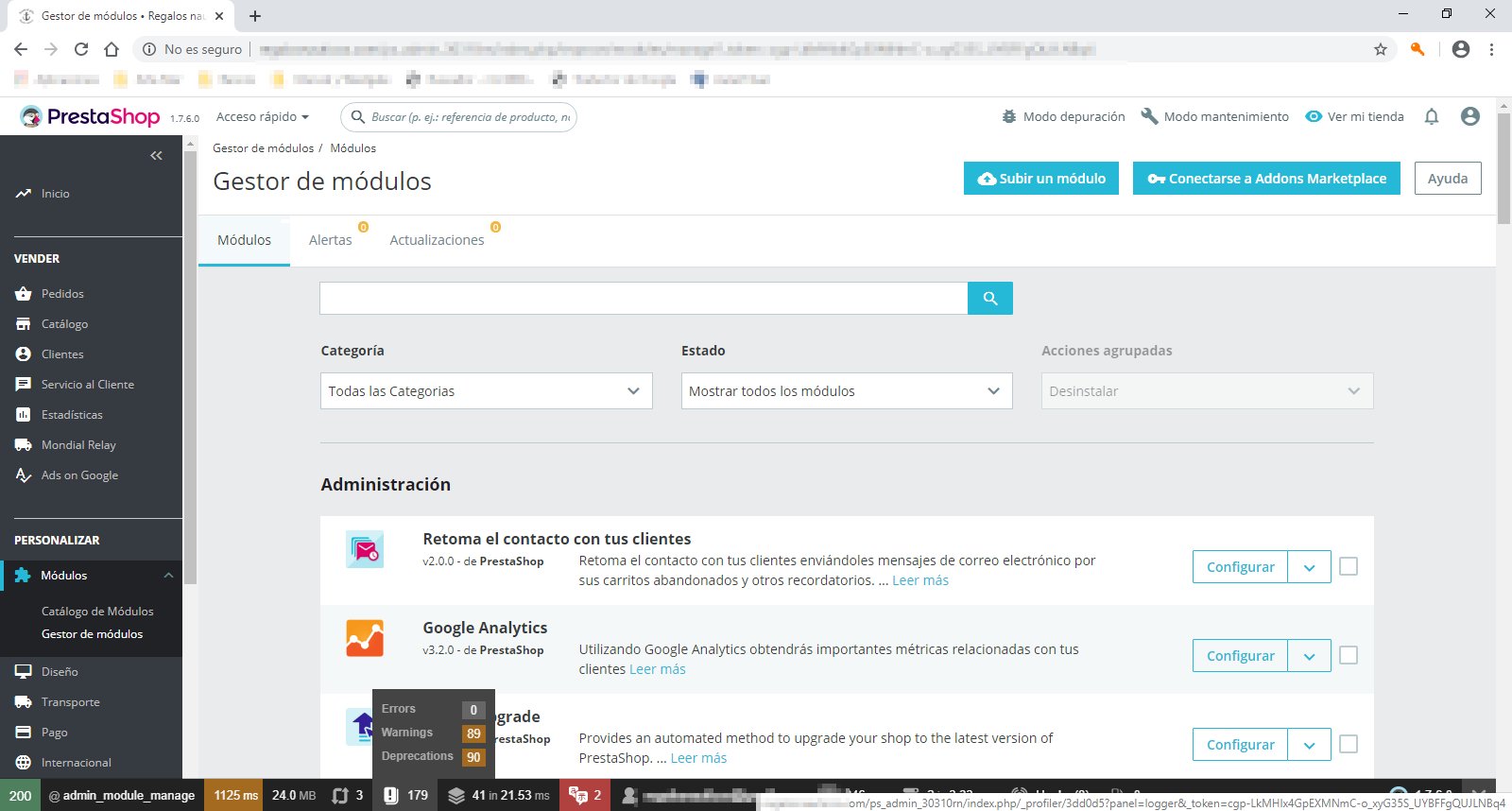Switch to the Actualizaciones tab

pyautogui.click(x=438, y=240)
